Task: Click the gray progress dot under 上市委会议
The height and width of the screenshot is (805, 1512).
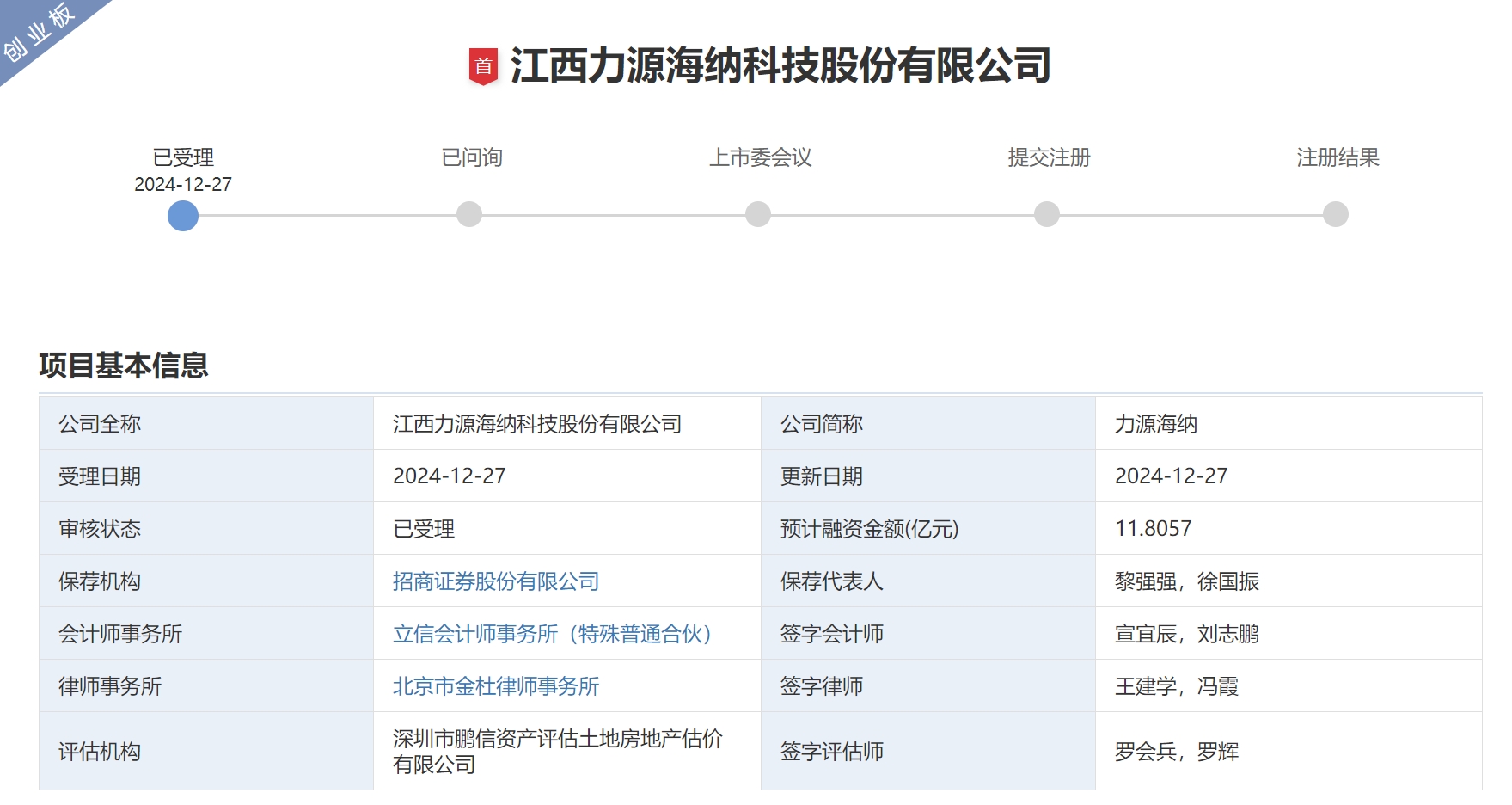Action: [757, 215]
